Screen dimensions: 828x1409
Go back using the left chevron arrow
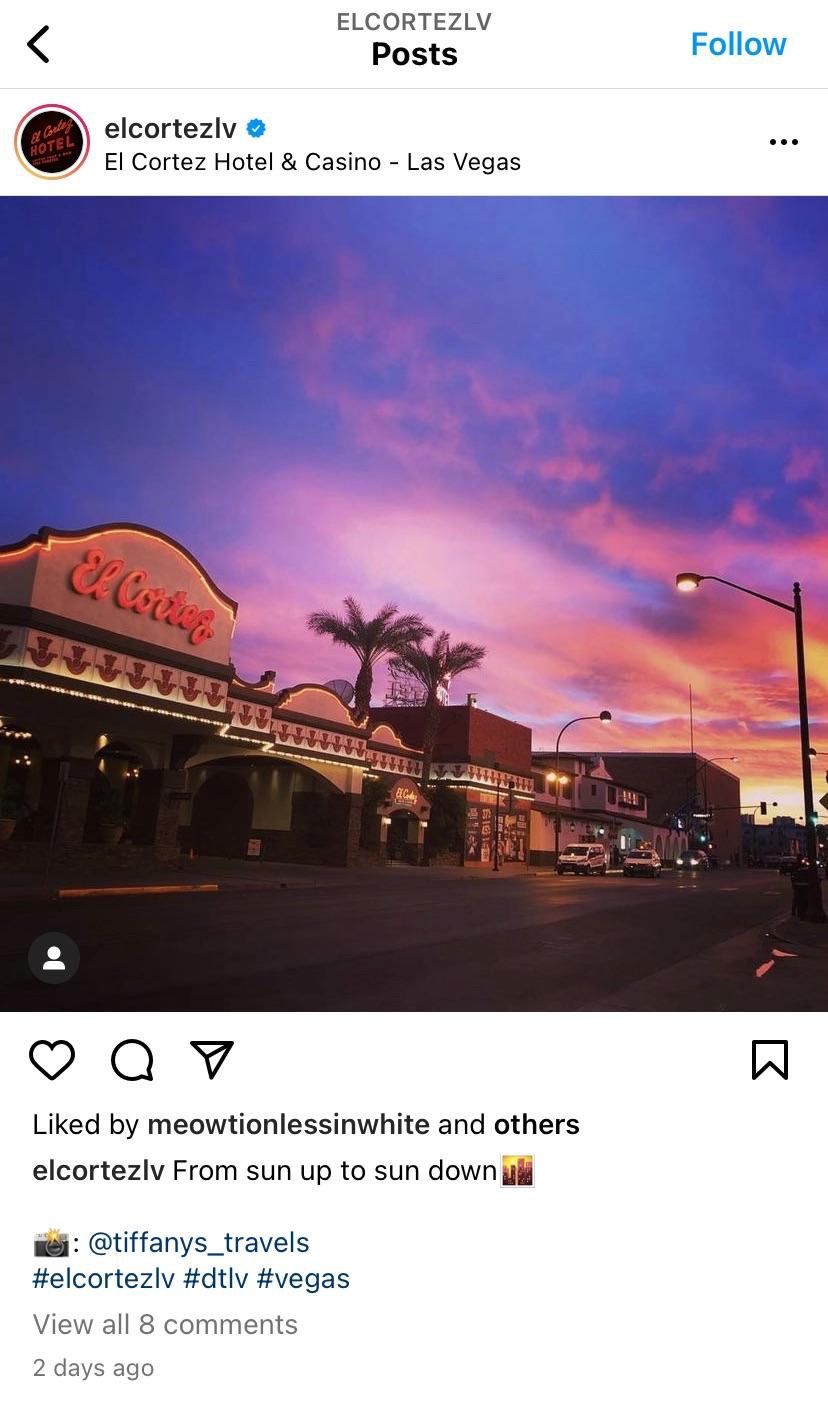38,44
